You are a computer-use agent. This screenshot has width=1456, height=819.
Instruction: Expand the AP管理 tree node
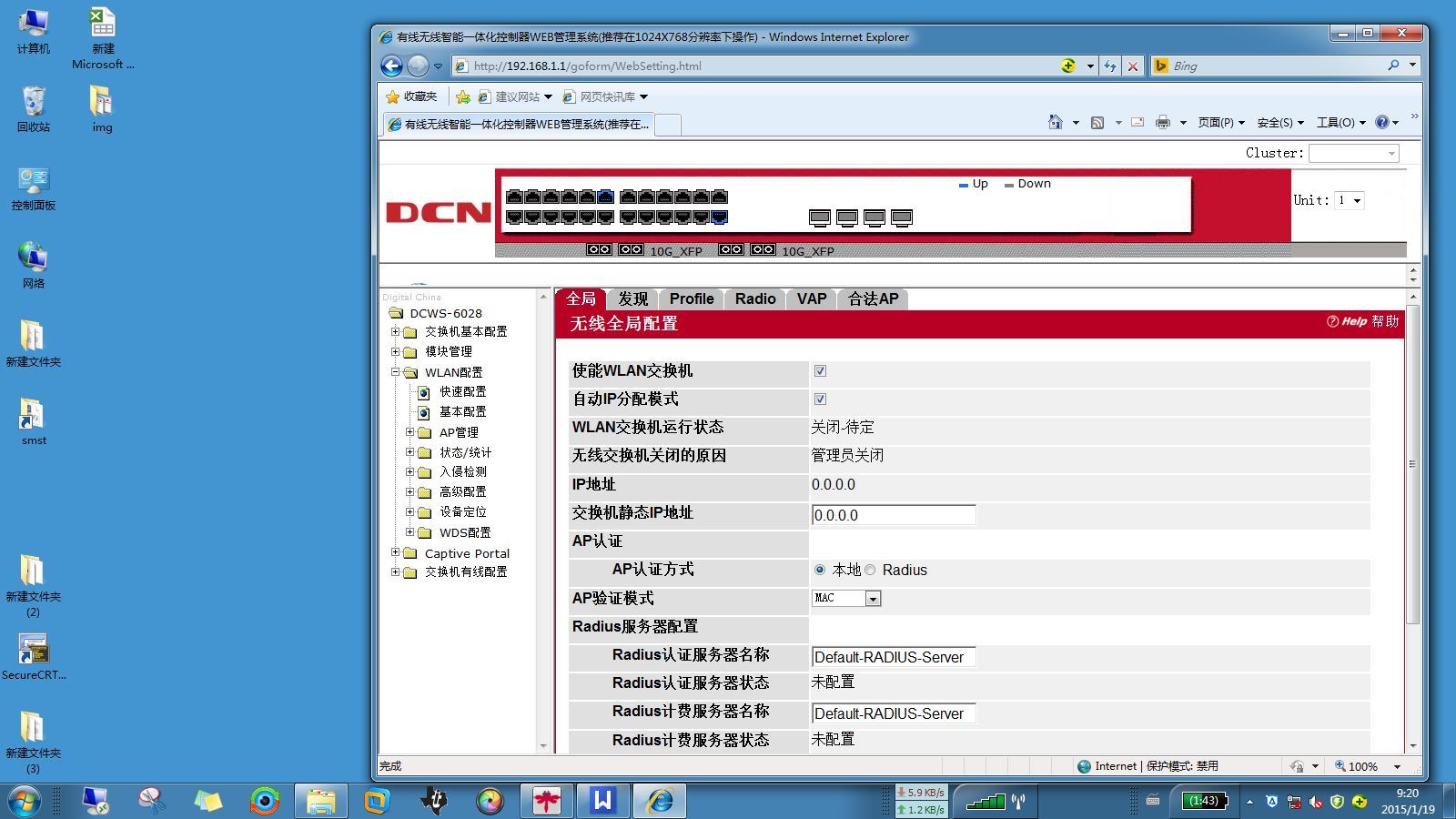409,432
